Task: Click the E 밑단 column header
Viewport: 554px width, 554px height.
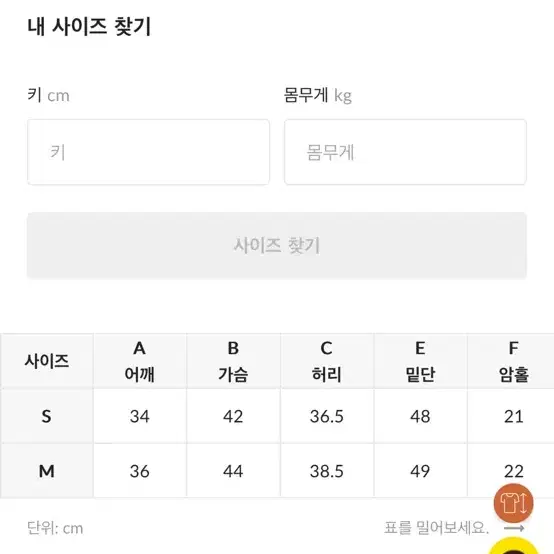Action: click(420, 361)
